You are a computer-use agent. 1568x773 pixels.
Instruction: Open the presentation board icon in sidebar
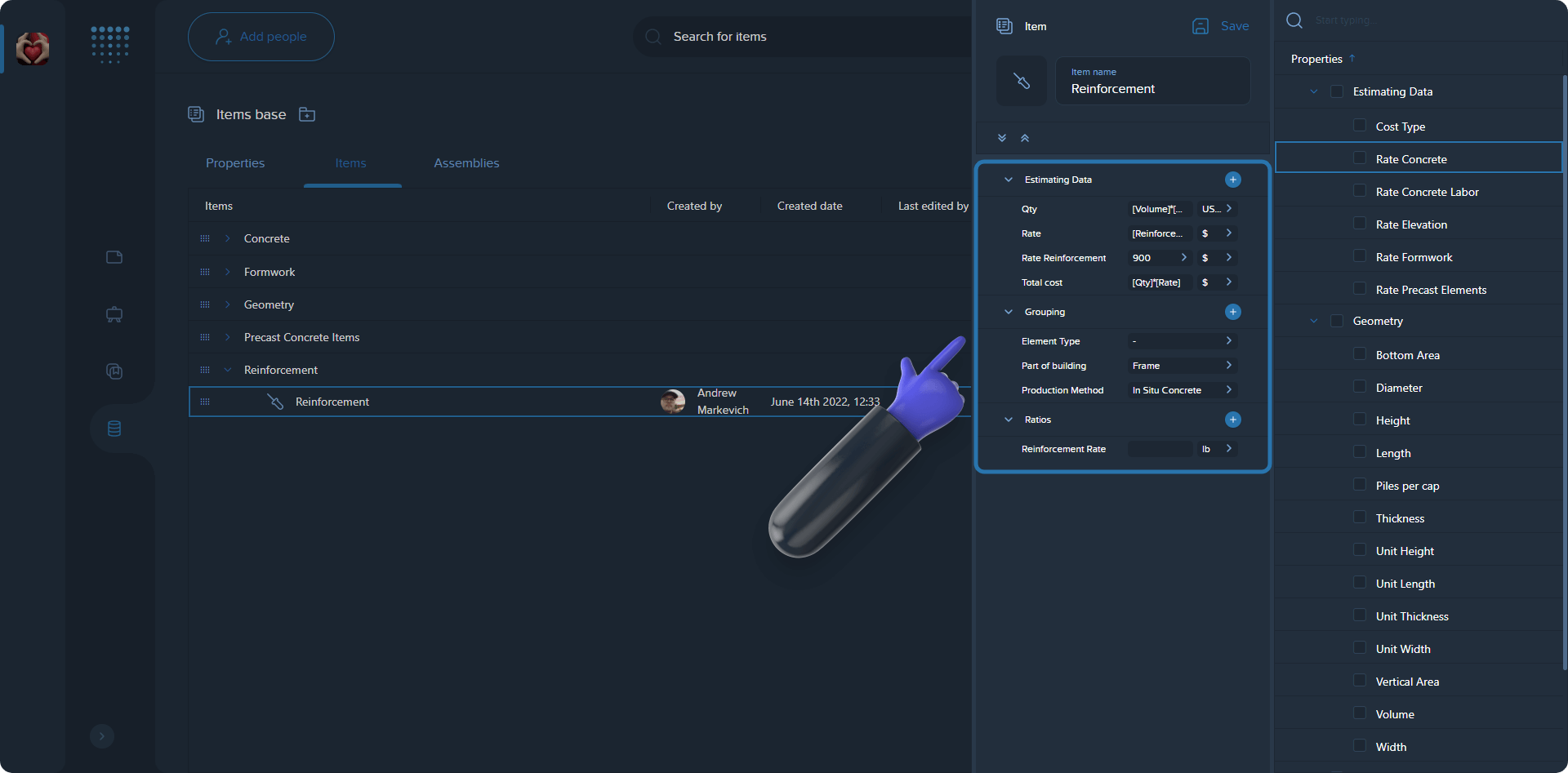coord(114,314)
